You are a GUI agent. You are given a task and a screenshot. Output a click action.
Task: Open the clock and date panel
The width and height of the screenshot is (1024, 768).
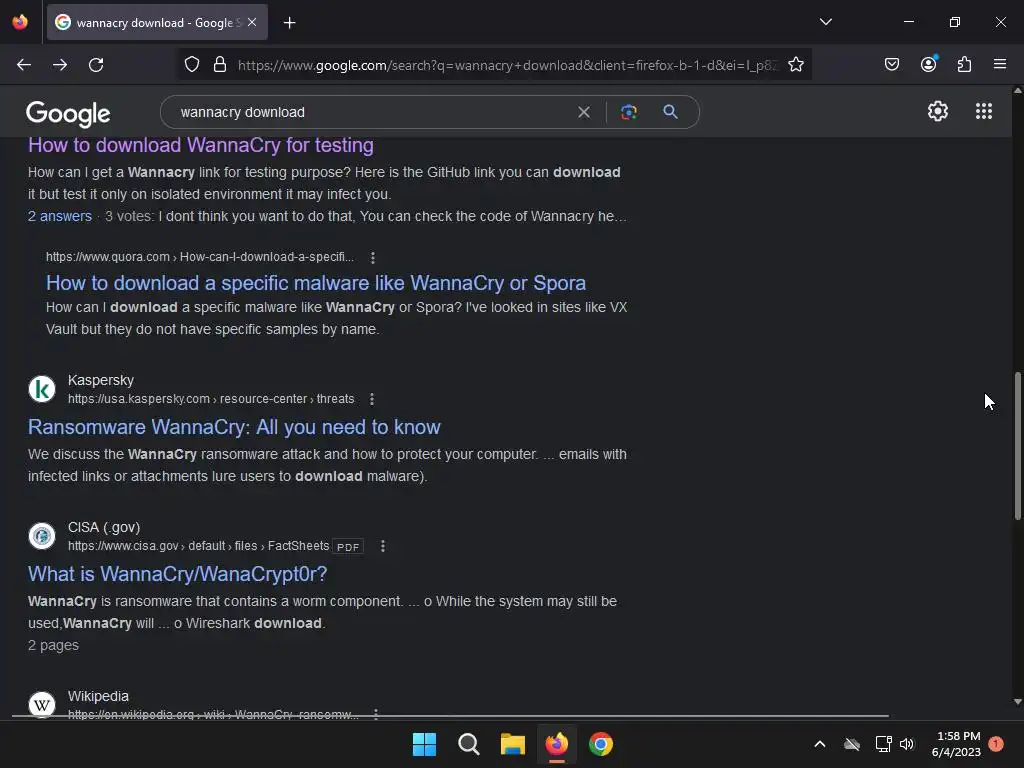click(x=957, y=744)
